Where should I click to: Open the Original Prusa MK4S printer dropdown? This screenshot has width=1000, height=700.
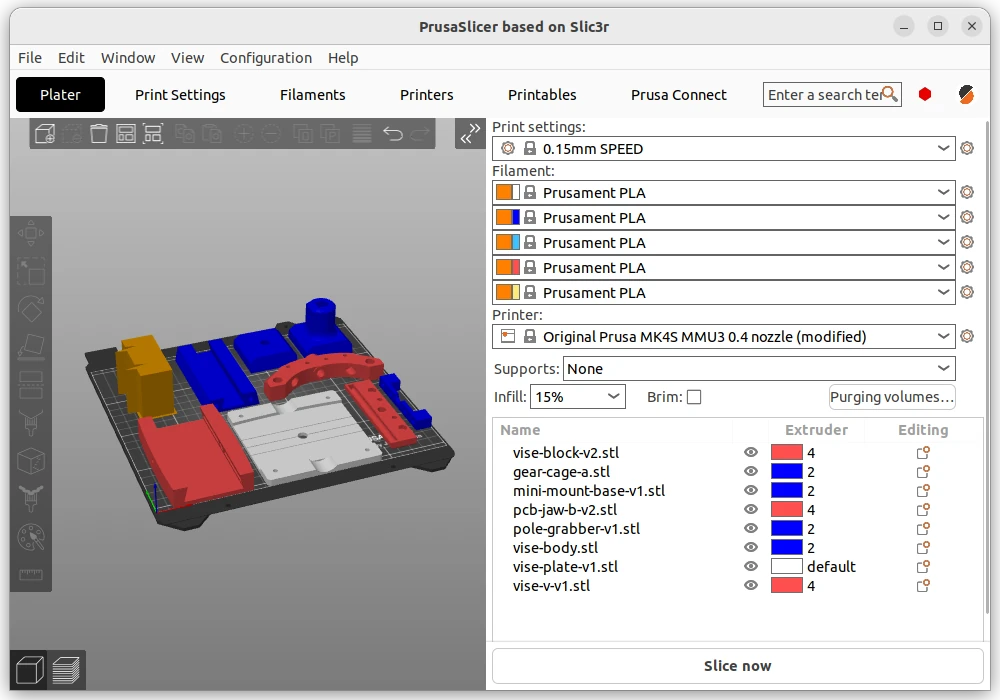724,337
